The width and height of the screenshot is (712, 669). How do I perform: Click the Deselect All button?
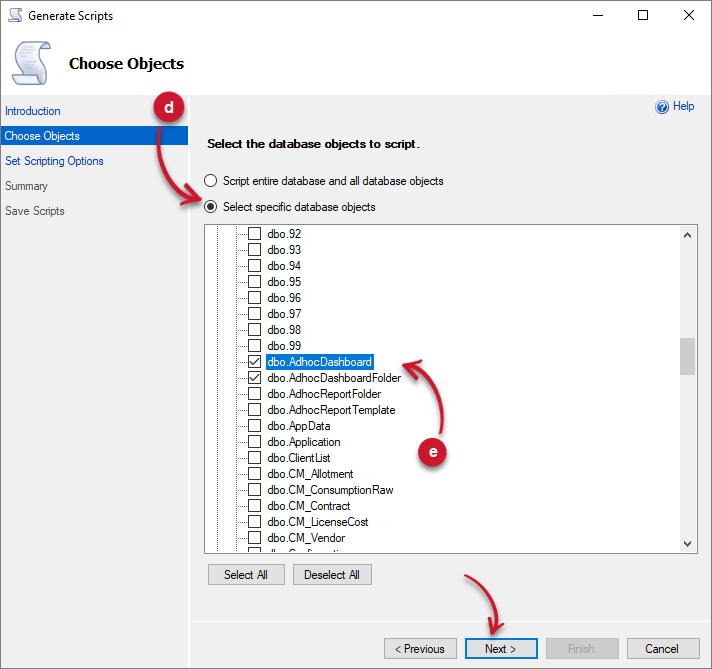click(332, 575)
